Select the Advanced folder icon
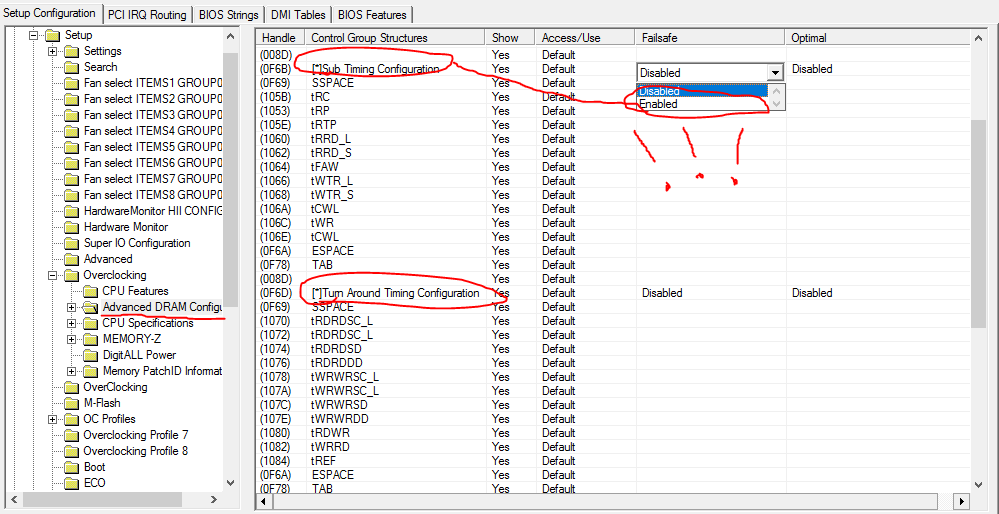The width and height of the screenshot is (999, 514). 71,259
